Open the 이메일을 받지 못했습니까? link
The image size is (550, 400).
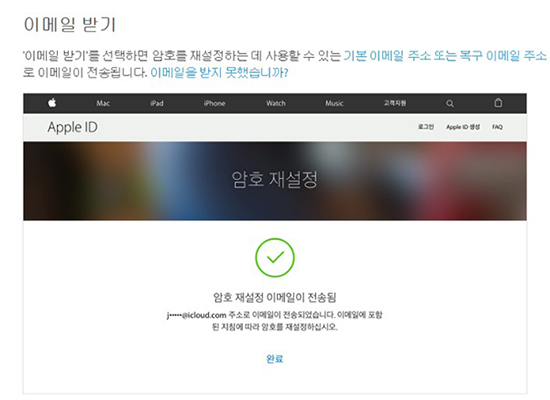[x=219, y=73]
